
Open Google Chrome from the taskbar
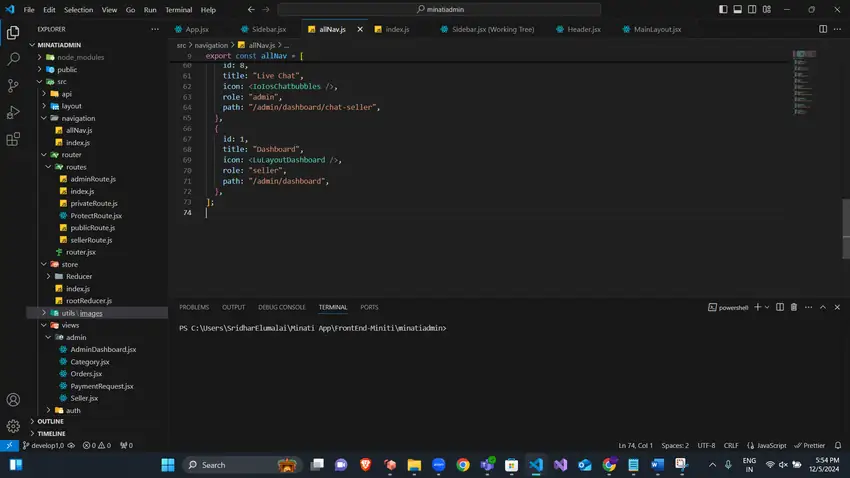pos(463,465)
